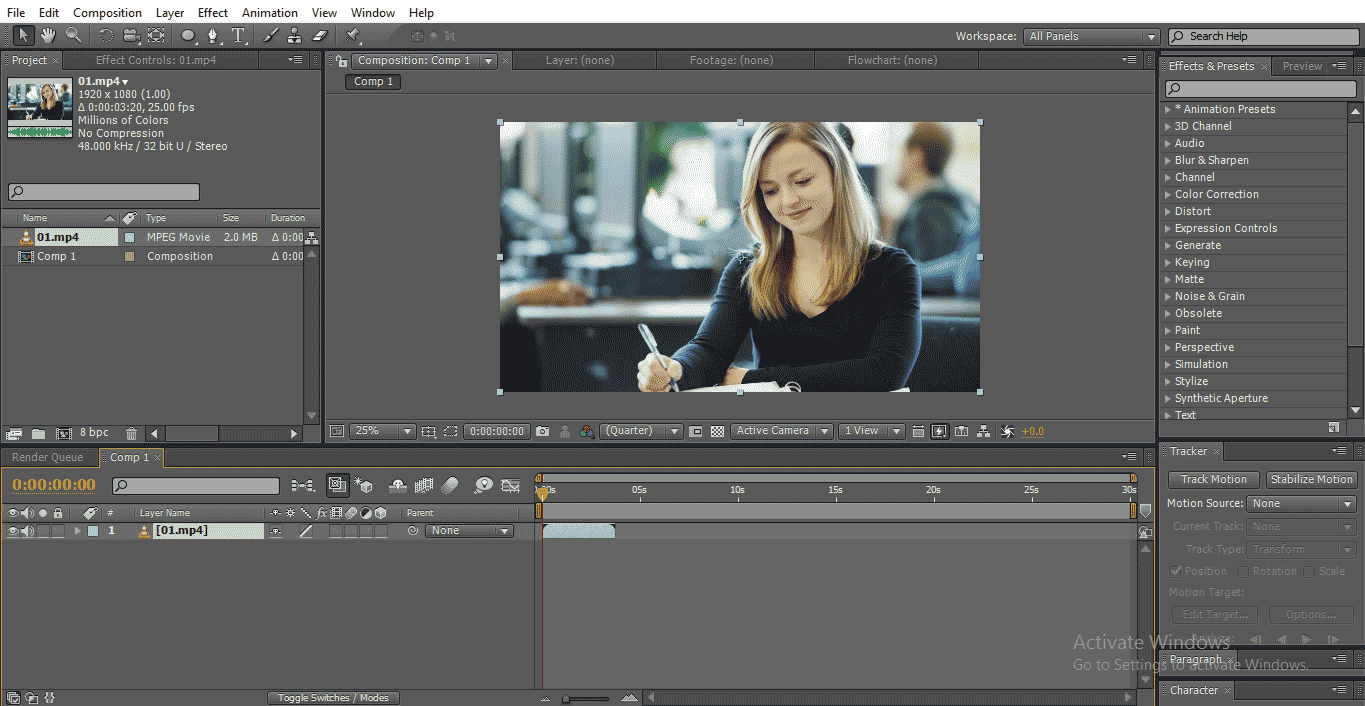Select the Zoom tool
The height and width of the screenshot is (706, 1365).
pyautogui.click(x=72, y=35)
